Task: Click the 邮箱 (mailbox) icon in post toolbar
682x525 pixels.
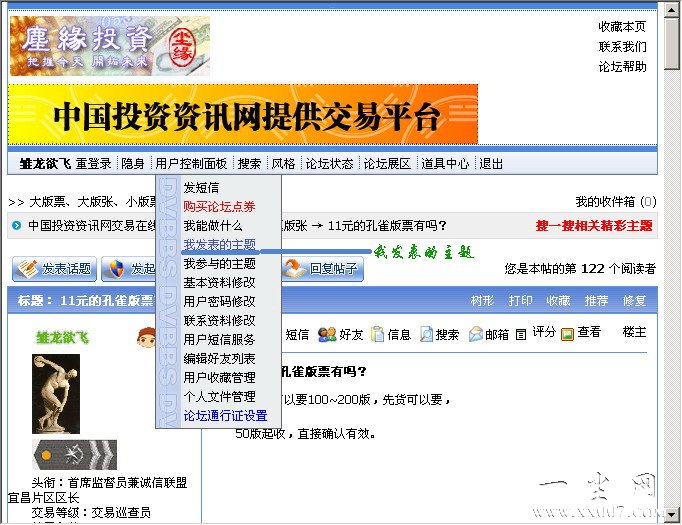Action: pyautogui.click(x=475, y=334)
